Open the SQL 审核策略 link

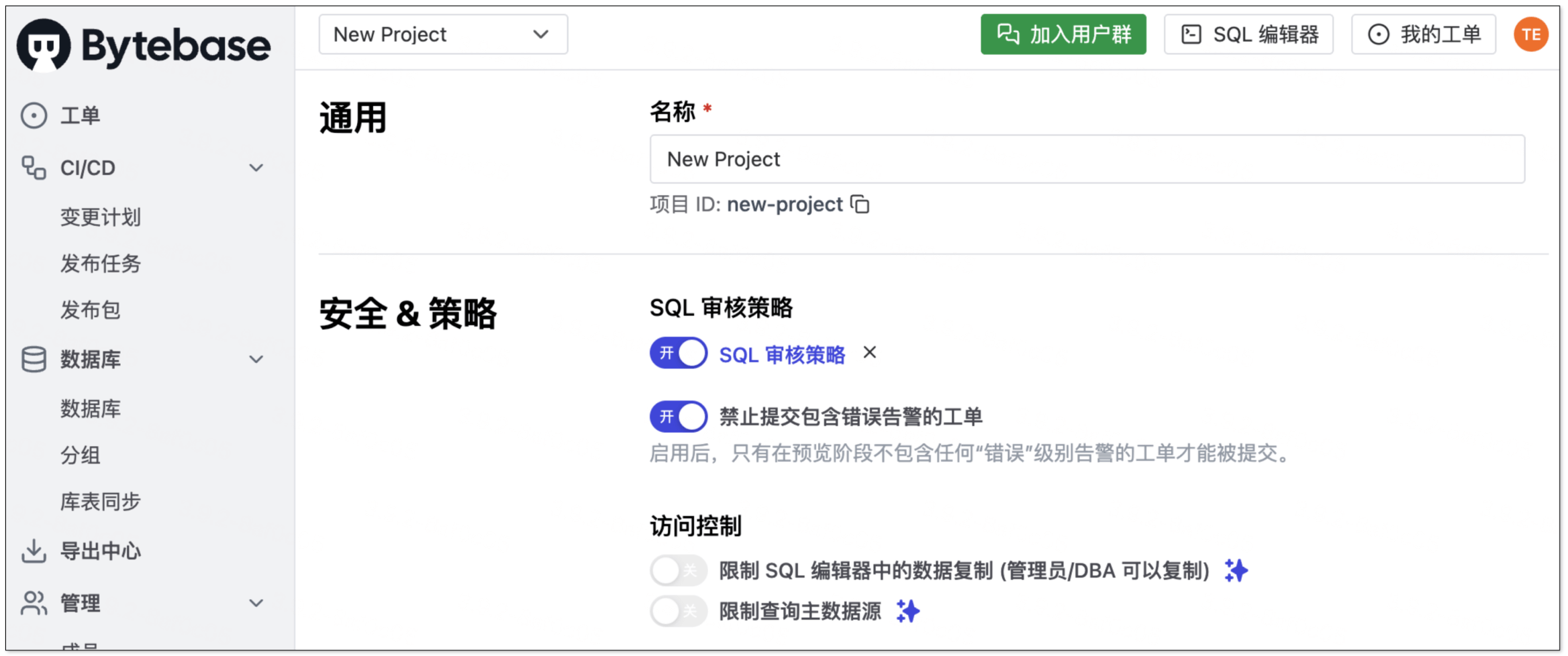tap(782, 355)
